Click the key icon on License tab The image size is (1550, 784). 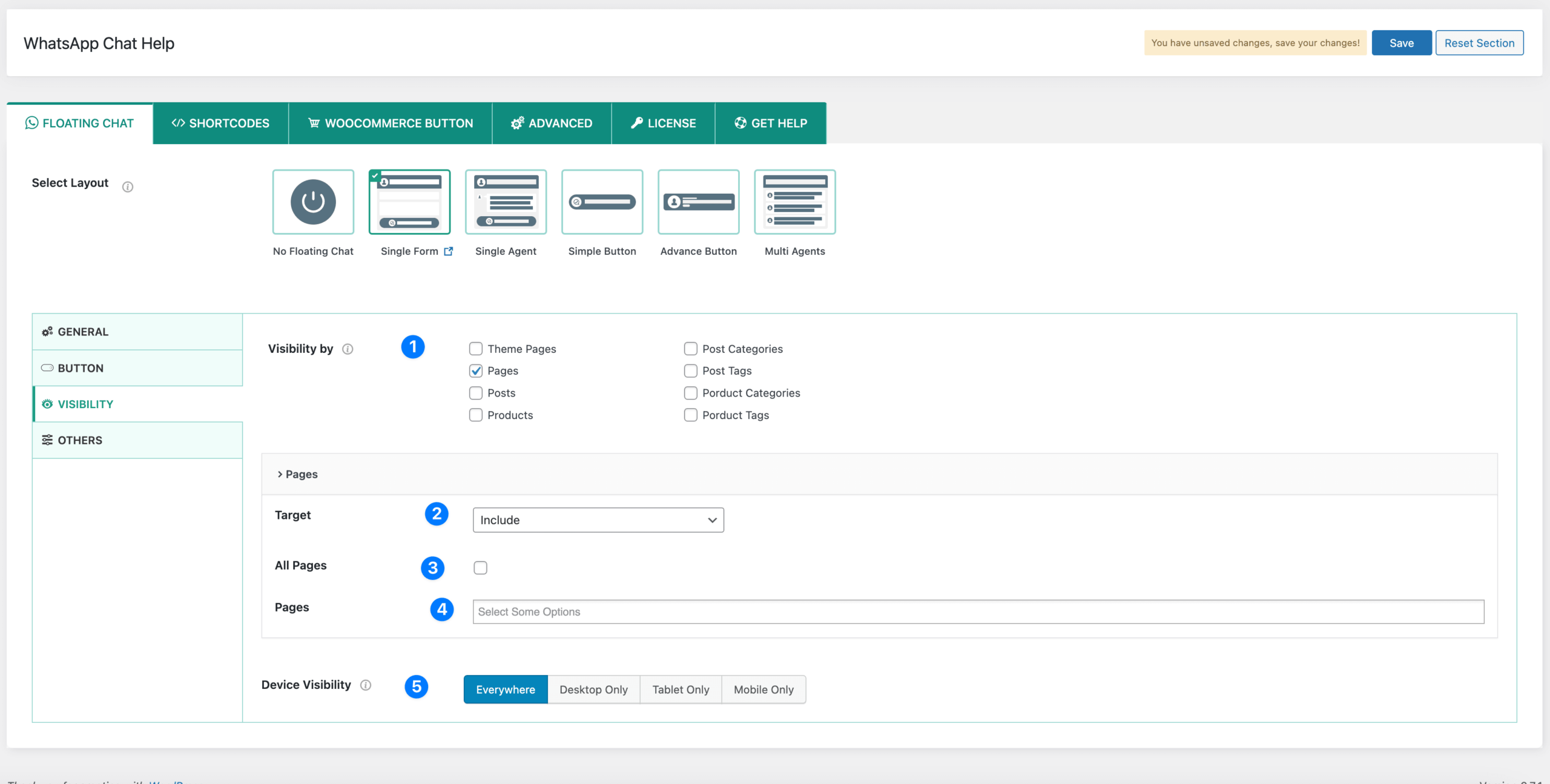click(x=636, y=123)
